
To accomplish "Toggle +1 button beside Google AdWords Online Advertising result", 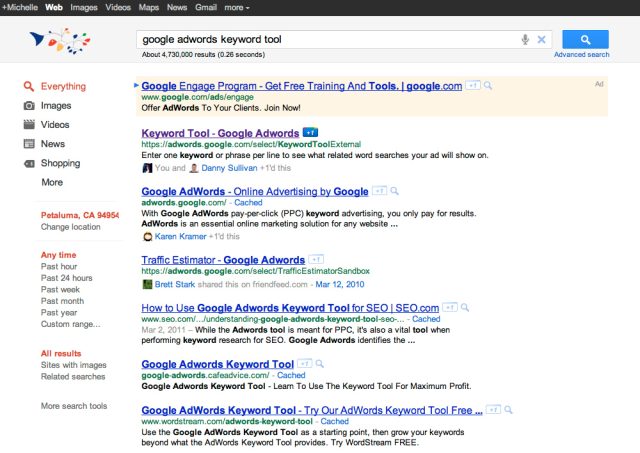I will point(379,190).
